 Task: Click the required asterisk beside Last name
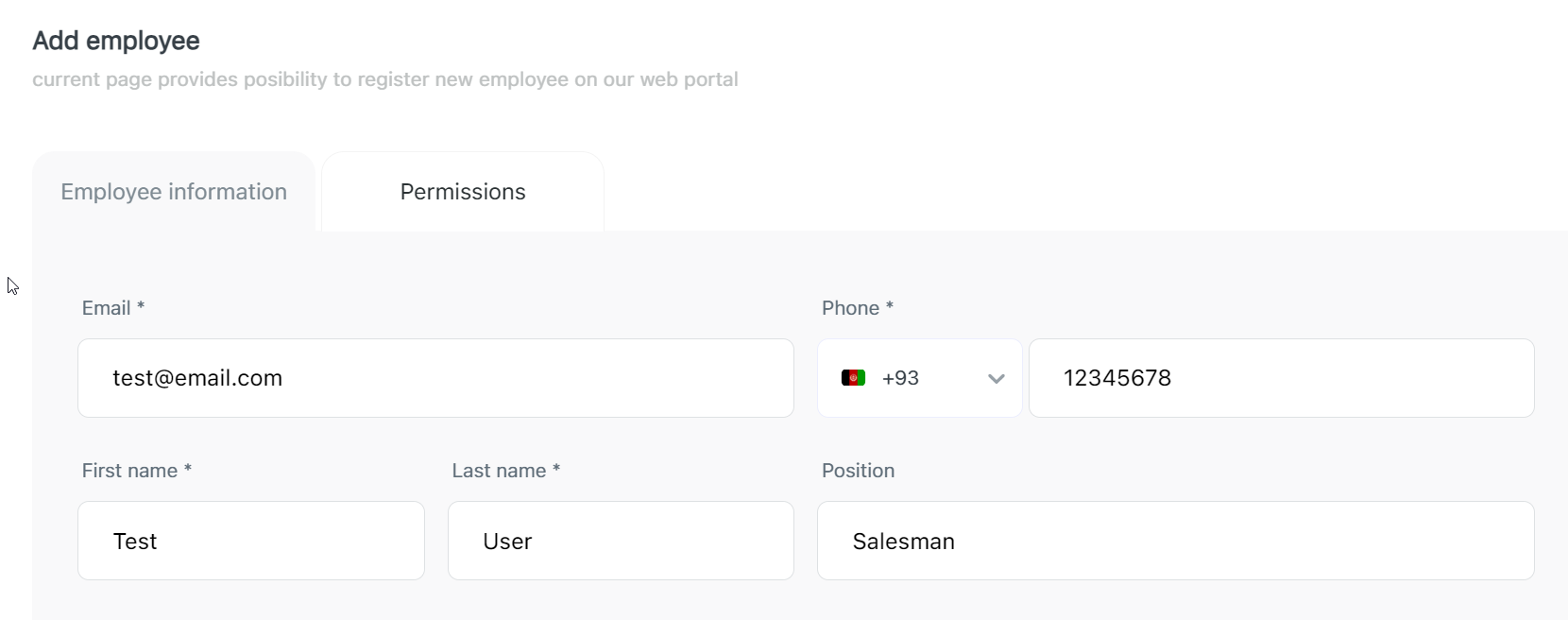(x=556, y=469)
